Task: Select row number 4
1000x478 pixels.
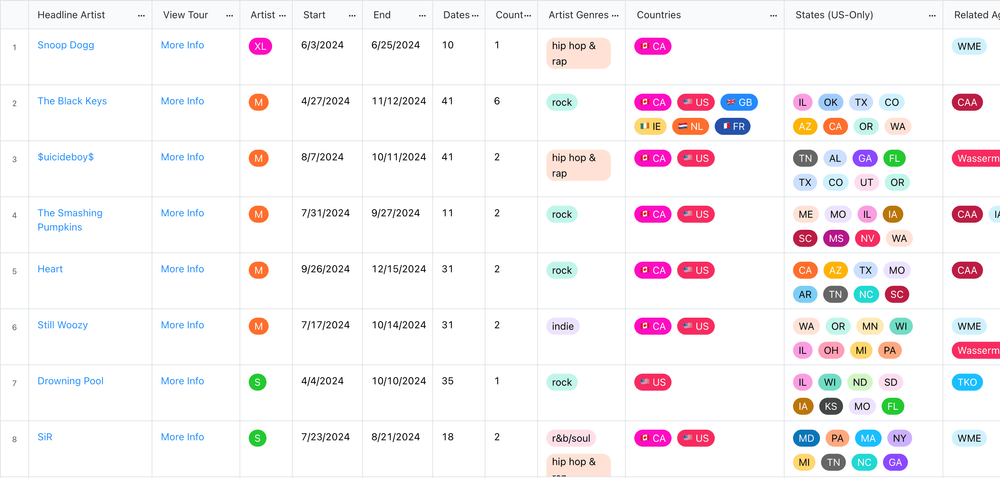Action: [x=14, y=215]
